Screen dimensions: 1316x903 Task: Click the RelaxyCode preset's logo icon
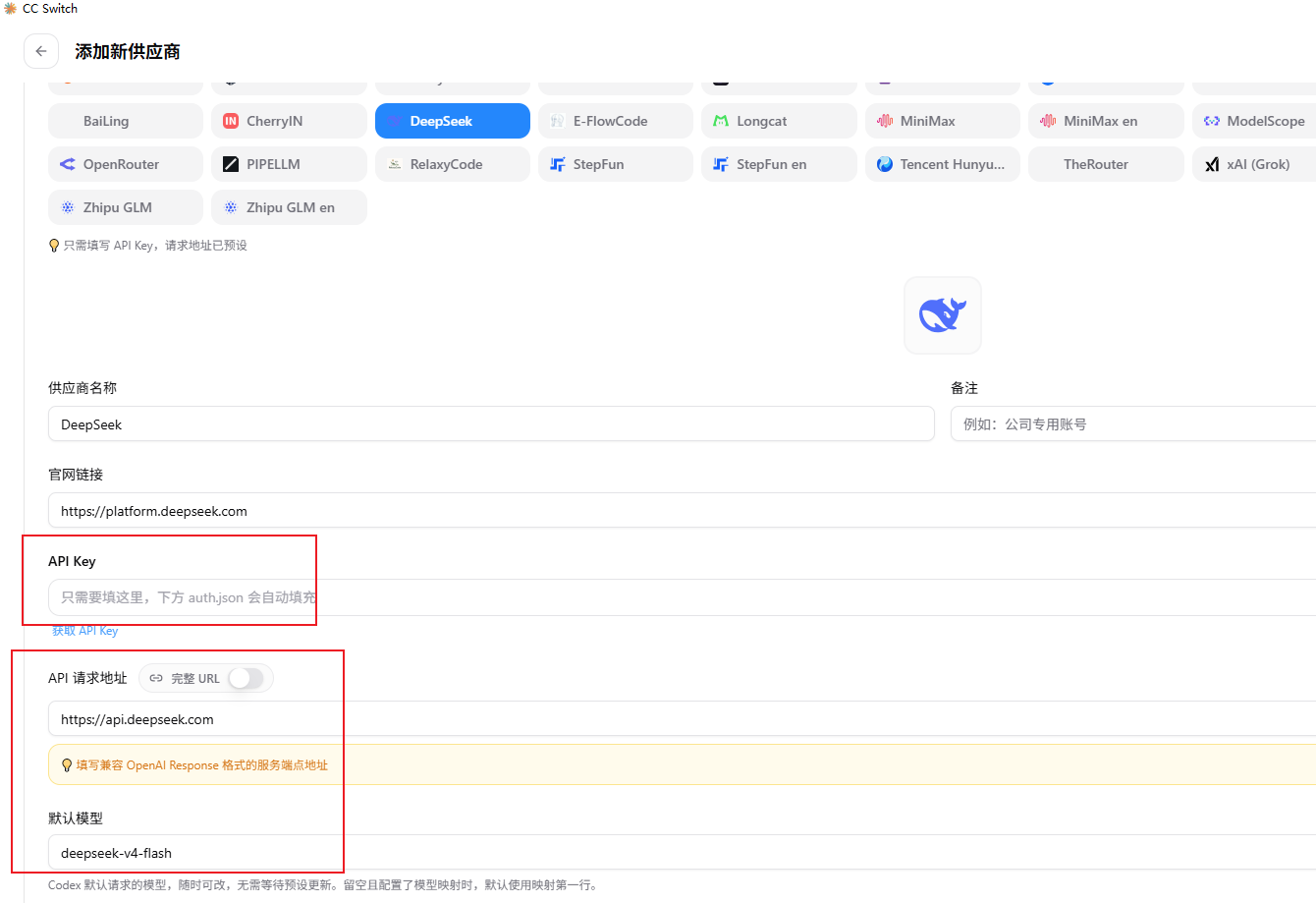pyautogui.click(x=395, y=164)
